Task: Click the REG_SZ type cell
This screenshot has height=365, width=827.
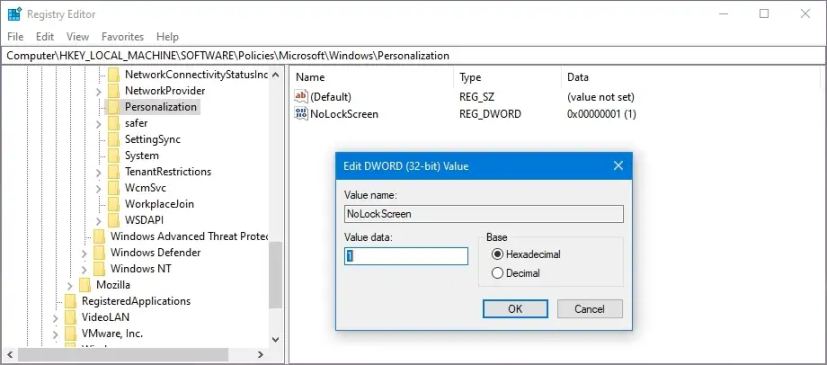Action: [x=477, y=97]
